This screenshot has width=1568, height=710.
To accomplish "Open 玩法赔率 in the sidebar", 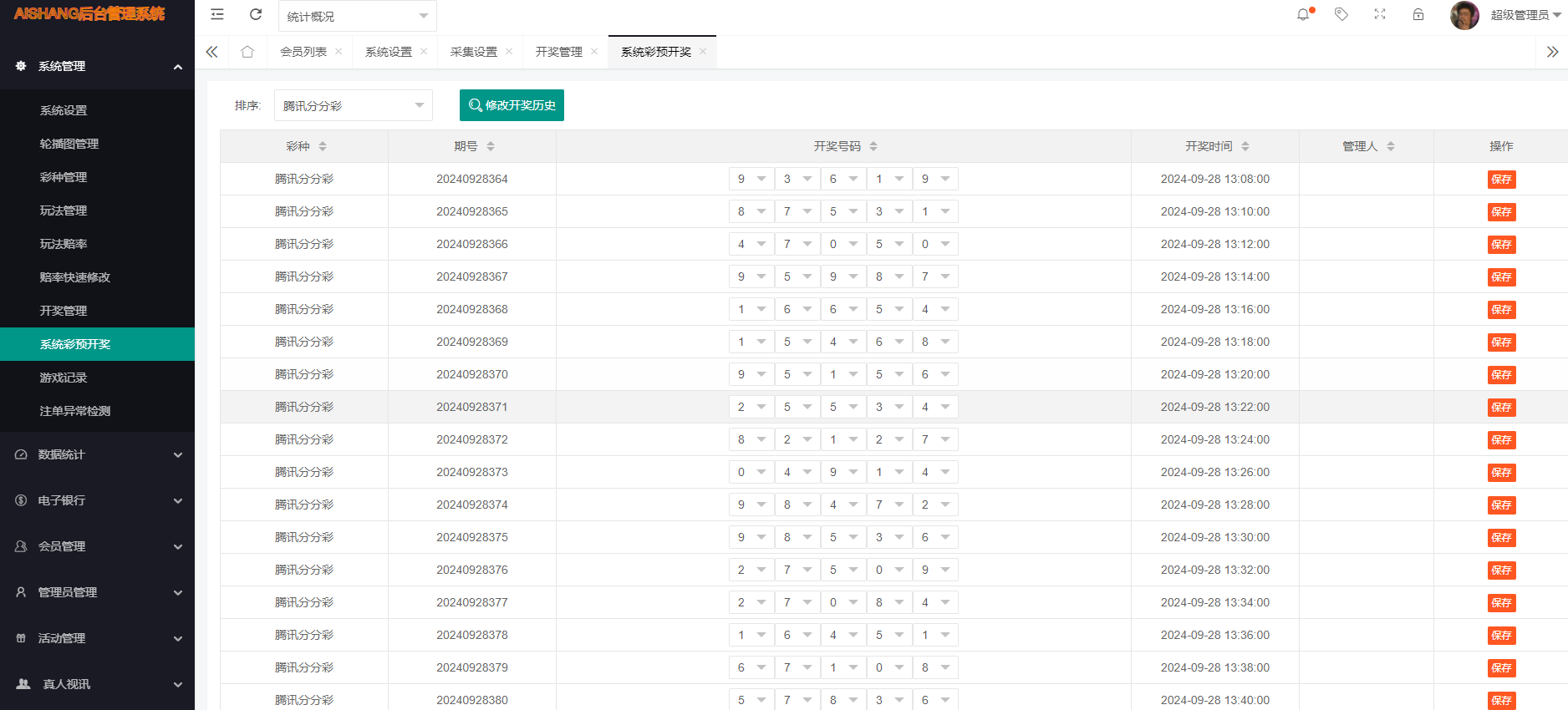I will pyautogui.click(x=64, y=244).
